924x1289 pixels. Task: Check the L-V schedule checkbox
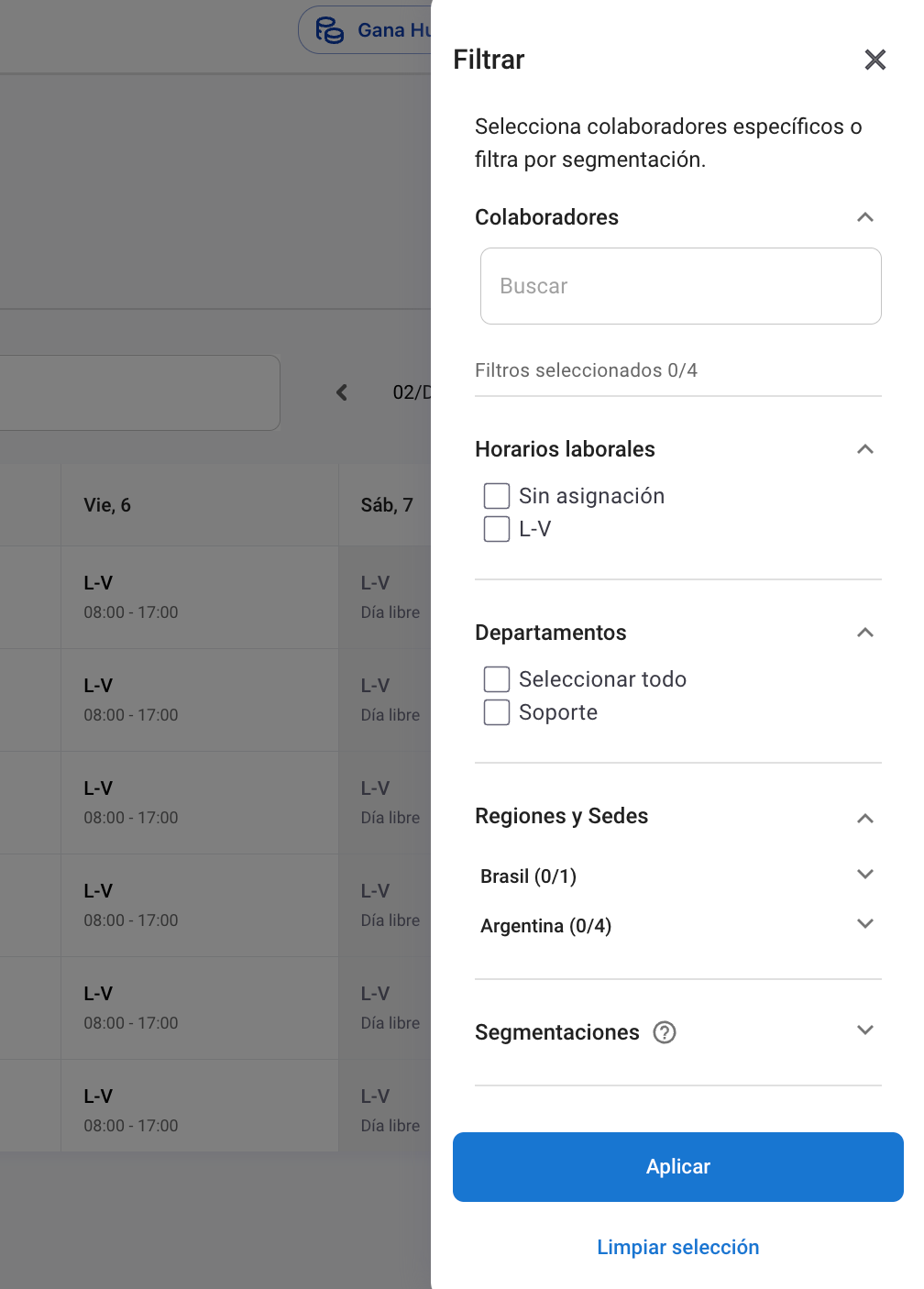497,529
